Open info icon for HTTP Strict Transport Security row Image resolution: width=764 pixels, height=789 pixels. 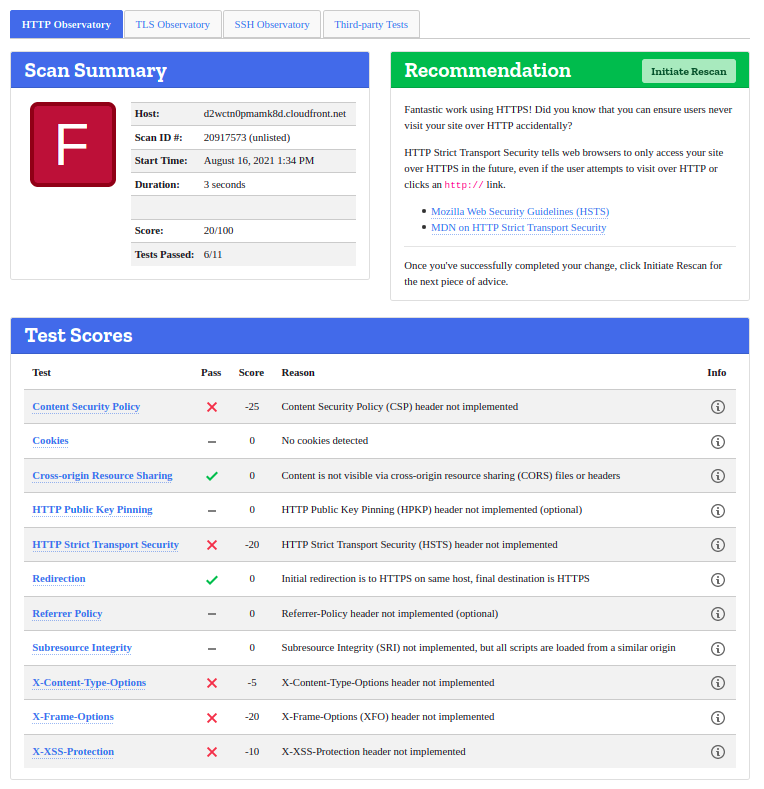[x=717, y=545]
